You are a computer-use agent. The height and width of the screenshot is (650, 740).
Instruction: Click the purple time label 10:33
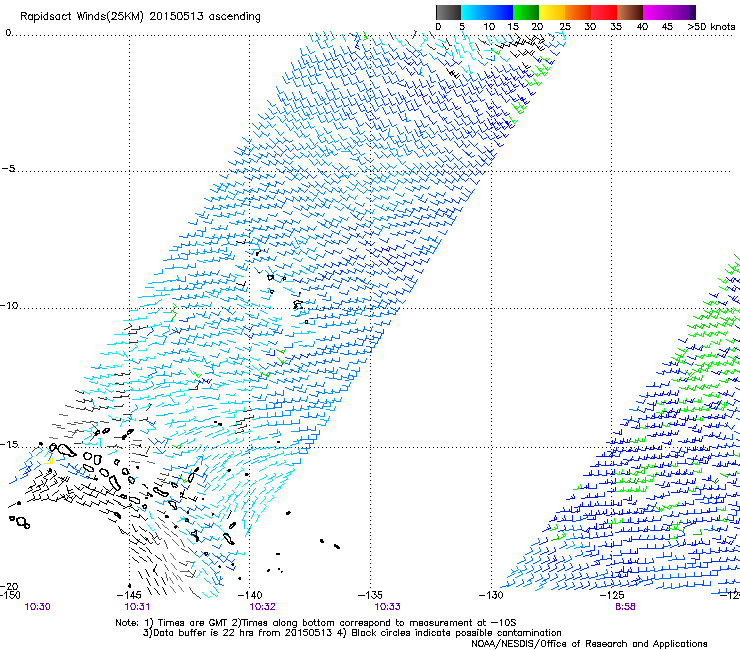pyautogui.click(x=387, y=607)
